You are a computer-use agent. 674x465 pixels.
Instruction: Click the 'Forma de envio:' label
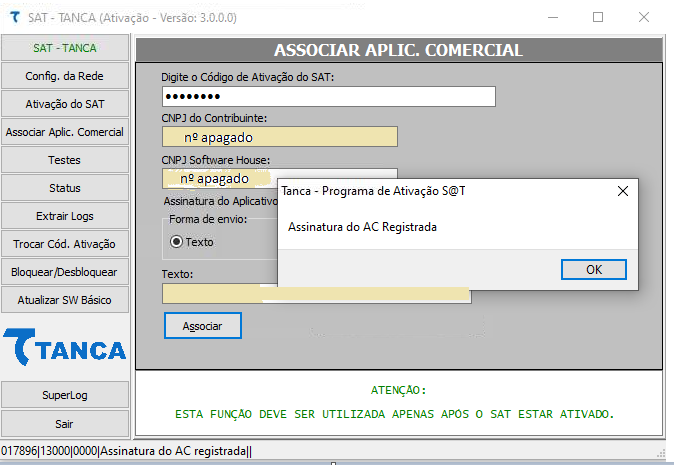click(208, 219)
